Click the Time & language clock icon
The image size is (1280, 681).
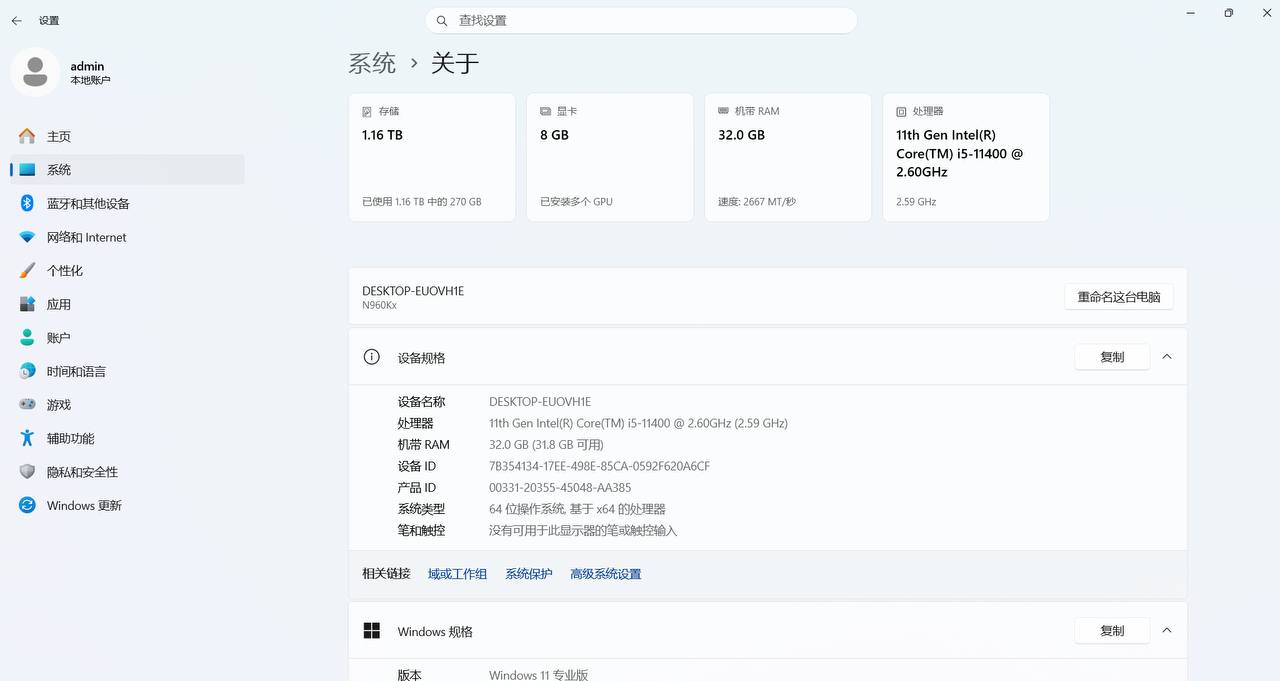27,371
